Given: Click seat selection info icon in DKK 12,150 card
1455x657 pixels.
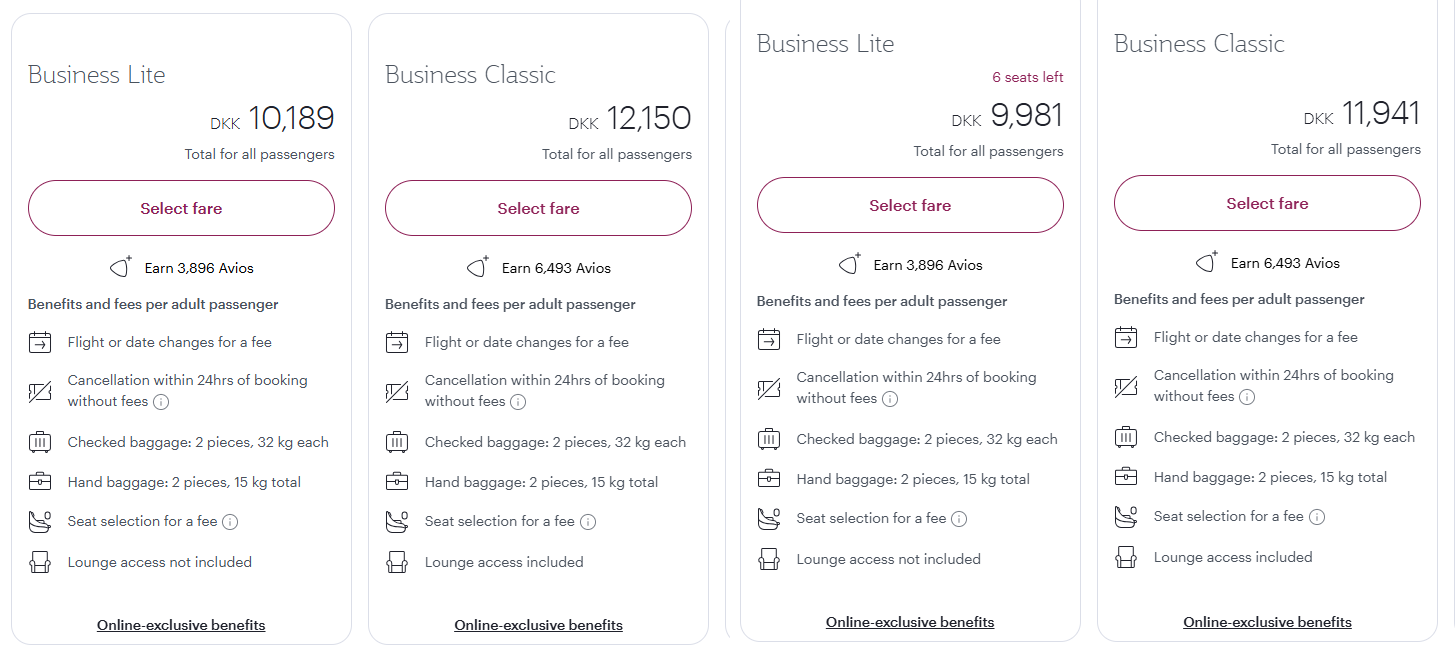Looking at the screenshot, I should click(x=588, y=522).
